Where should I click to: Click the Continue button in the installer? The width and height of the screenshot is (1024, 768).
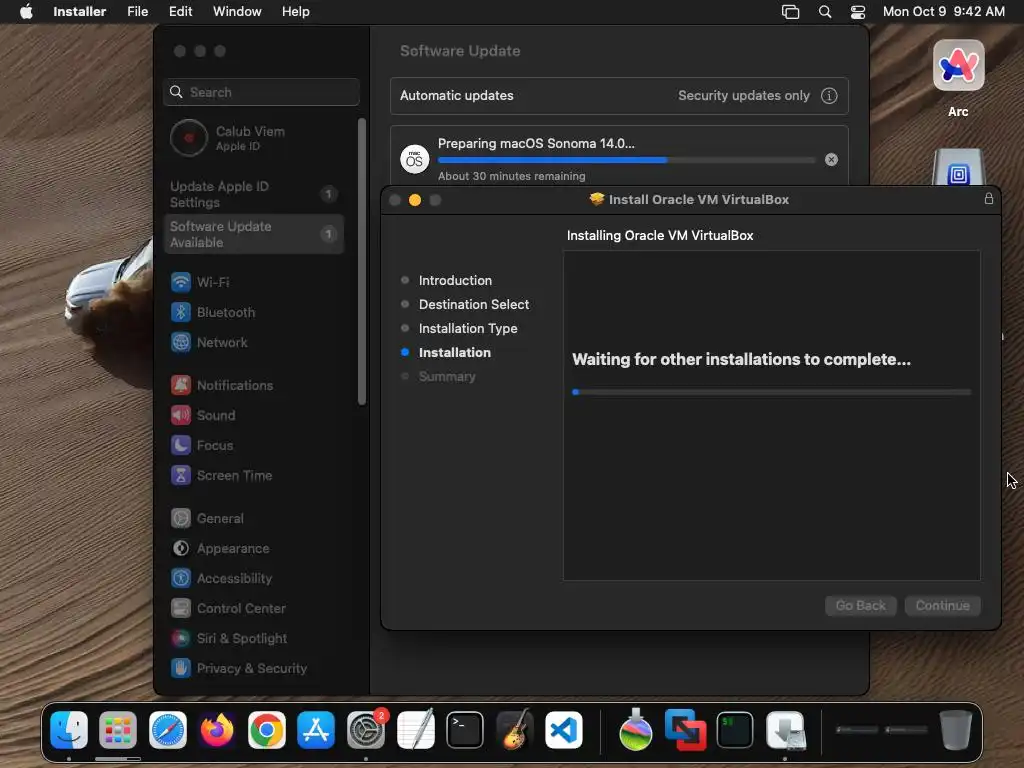(x=942, y=605)
